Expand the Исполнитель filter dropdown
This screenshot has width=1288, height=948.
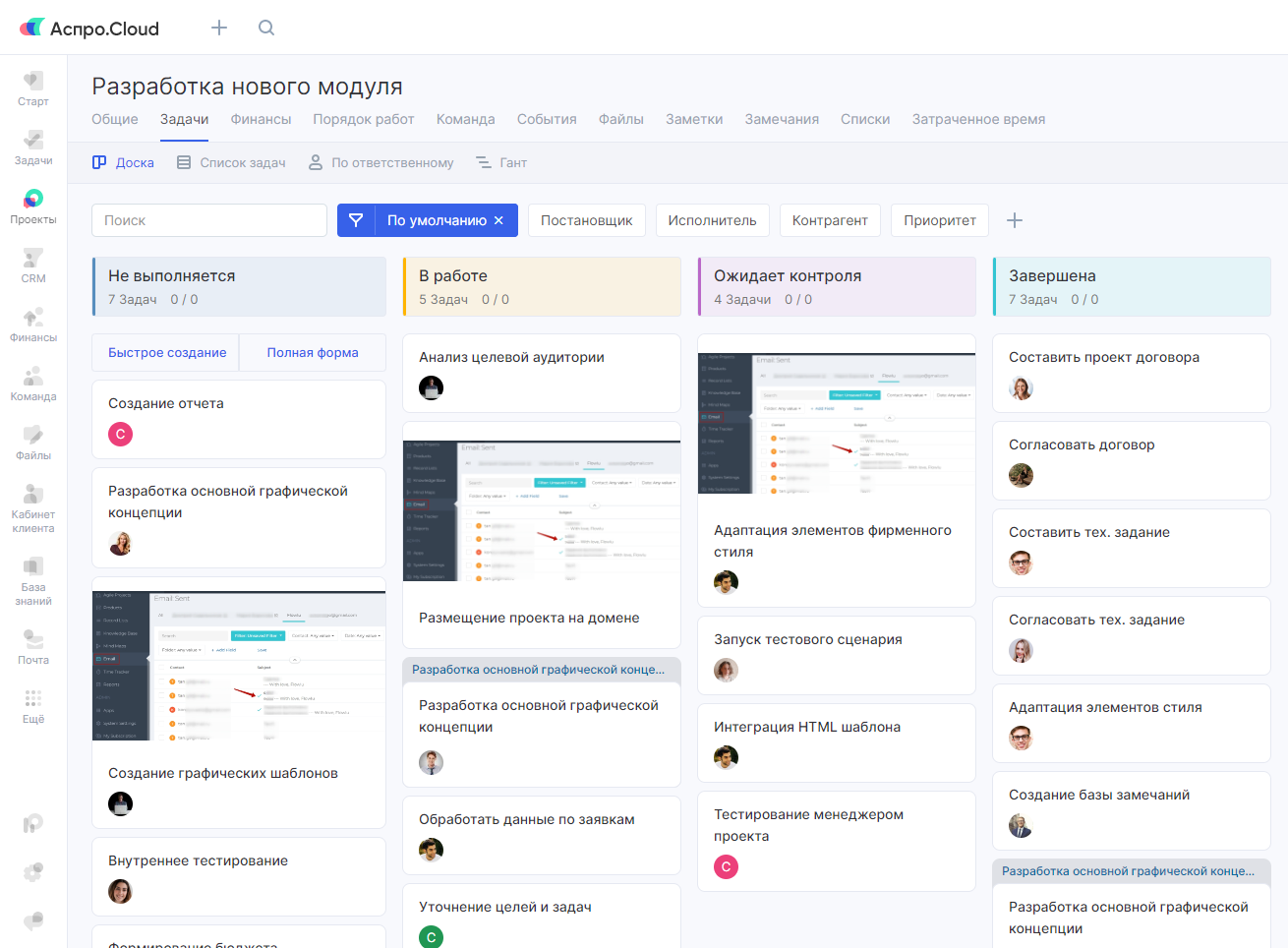(712, 220)
